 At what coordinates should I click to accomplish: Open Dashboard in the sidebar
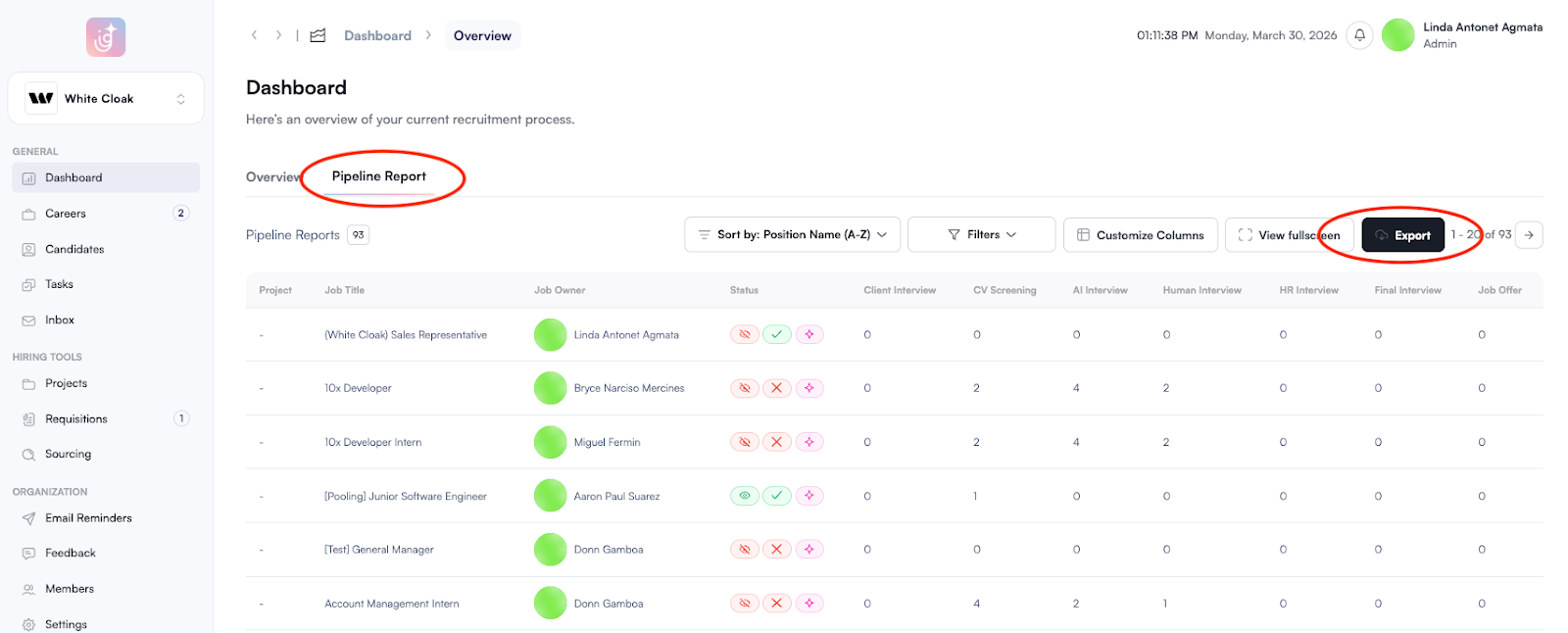coord(106,177)
